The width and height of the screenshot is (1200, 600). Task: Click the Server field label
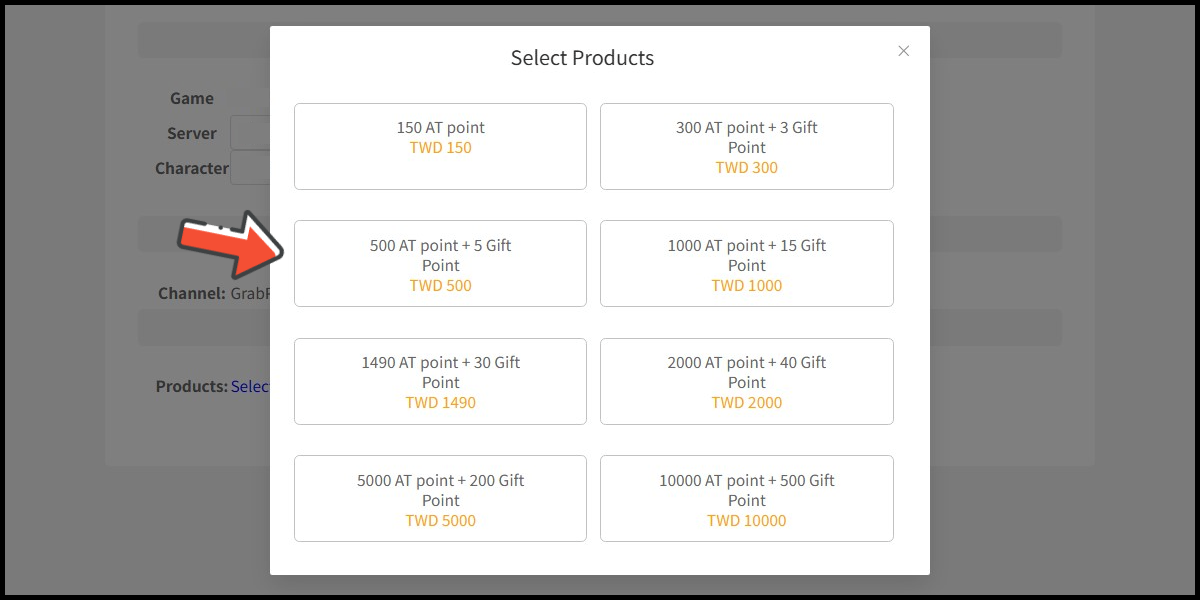[x=192, y=133]
